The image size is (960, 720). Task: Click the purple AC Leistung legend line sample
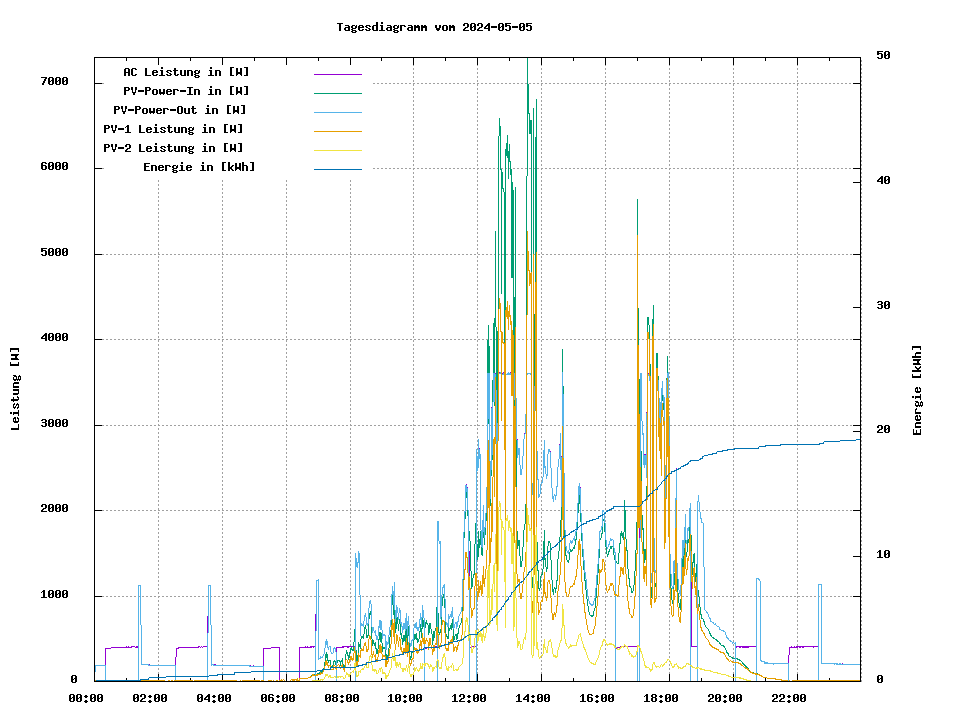[337, 74]
